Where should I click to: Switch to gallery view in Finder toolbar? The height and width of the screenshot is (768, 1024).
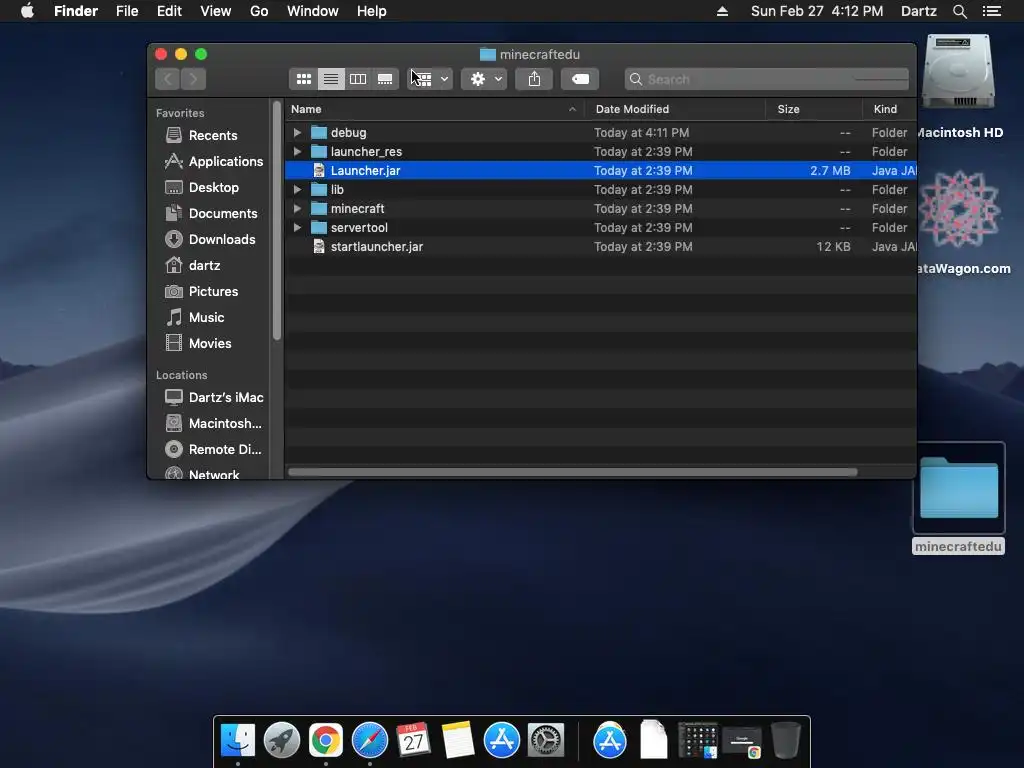[385, 79]
